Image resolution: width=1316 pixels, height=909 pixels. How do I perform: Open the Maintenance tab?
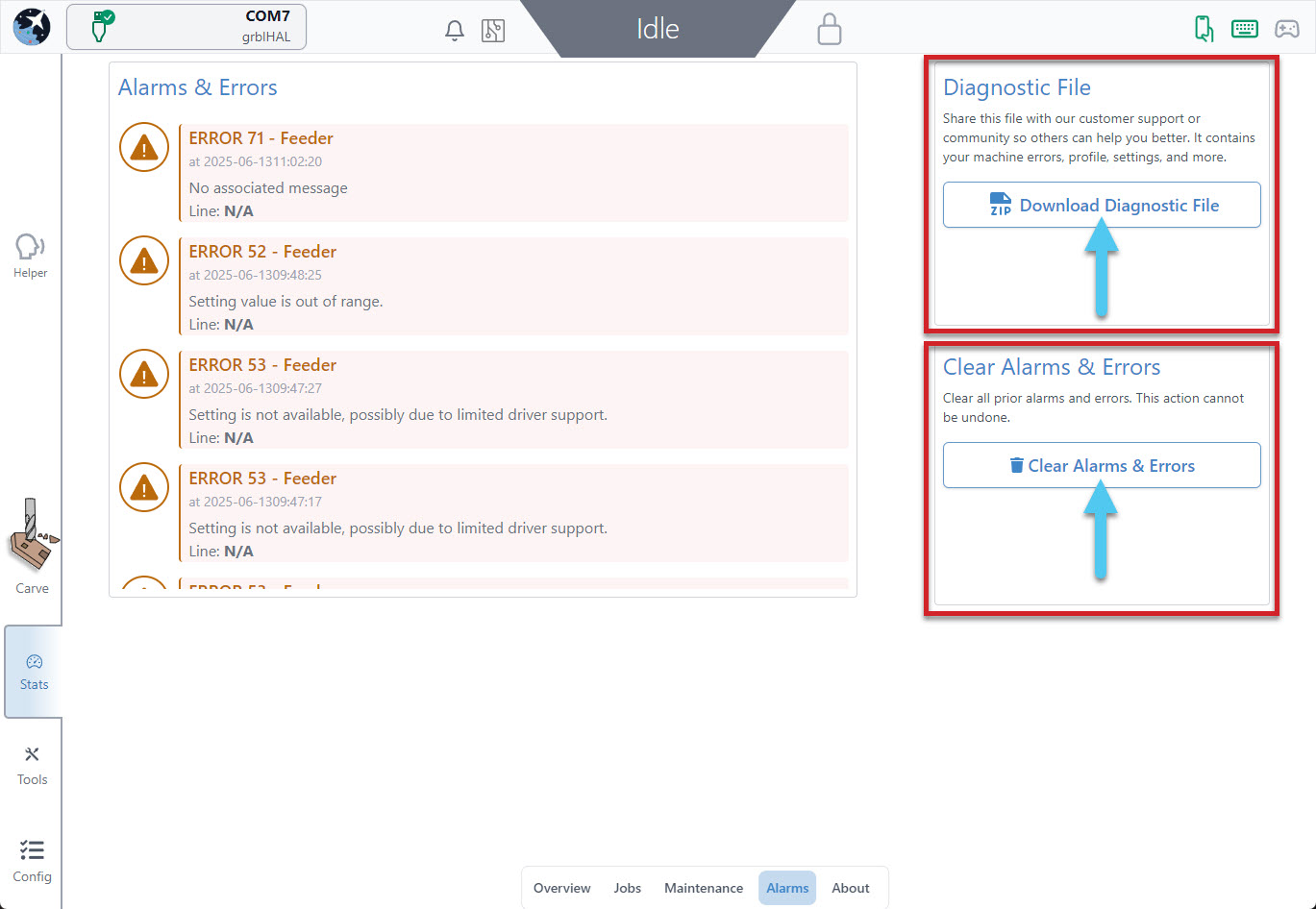click(704, 888)
